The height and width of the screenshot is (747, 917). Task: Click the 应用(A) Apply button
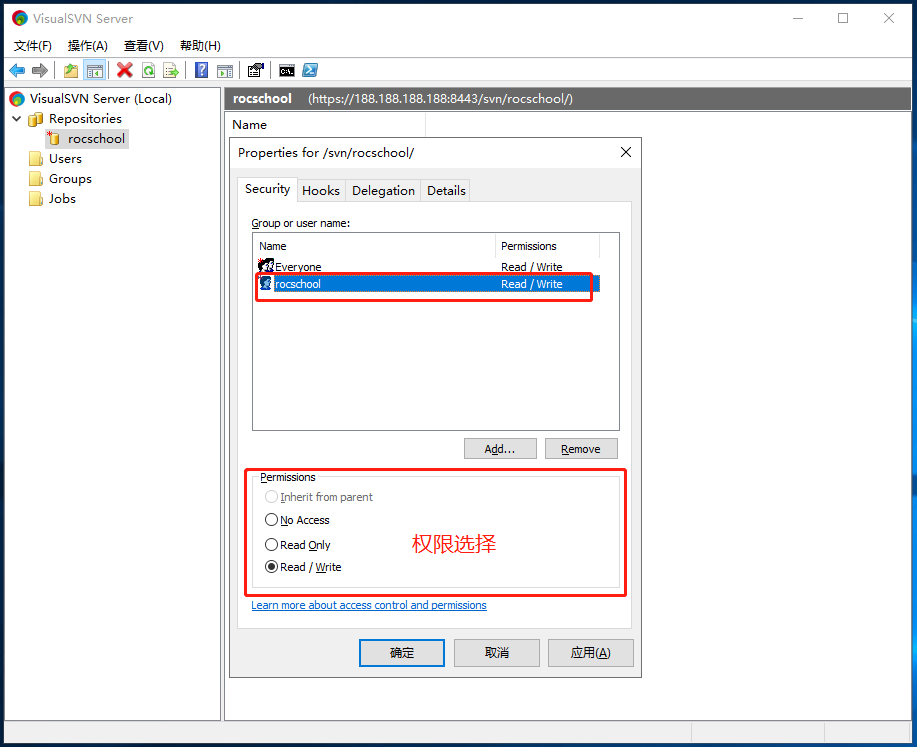point(591,652)
